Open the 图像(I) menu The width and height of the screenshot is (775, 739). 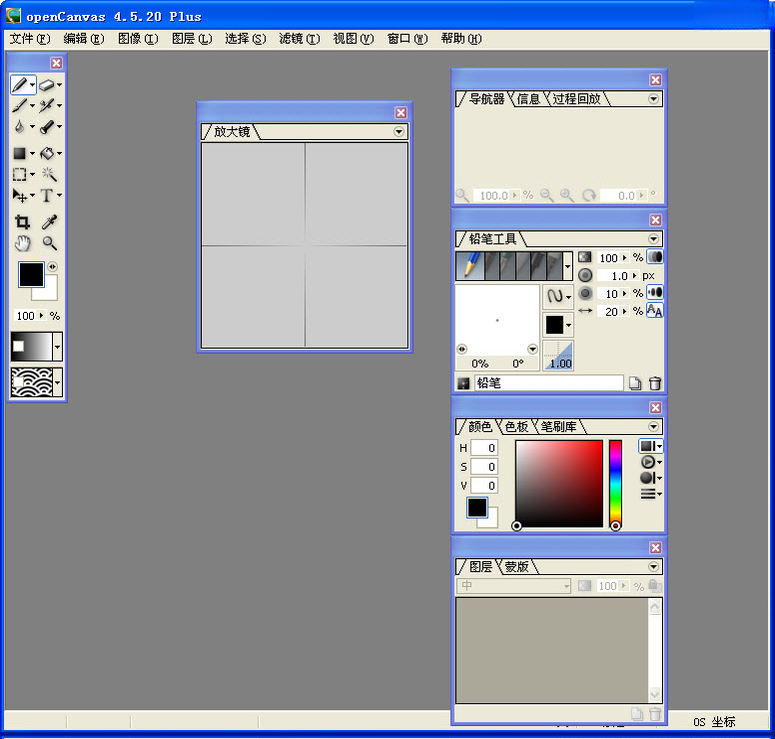(x=138, y=39)
